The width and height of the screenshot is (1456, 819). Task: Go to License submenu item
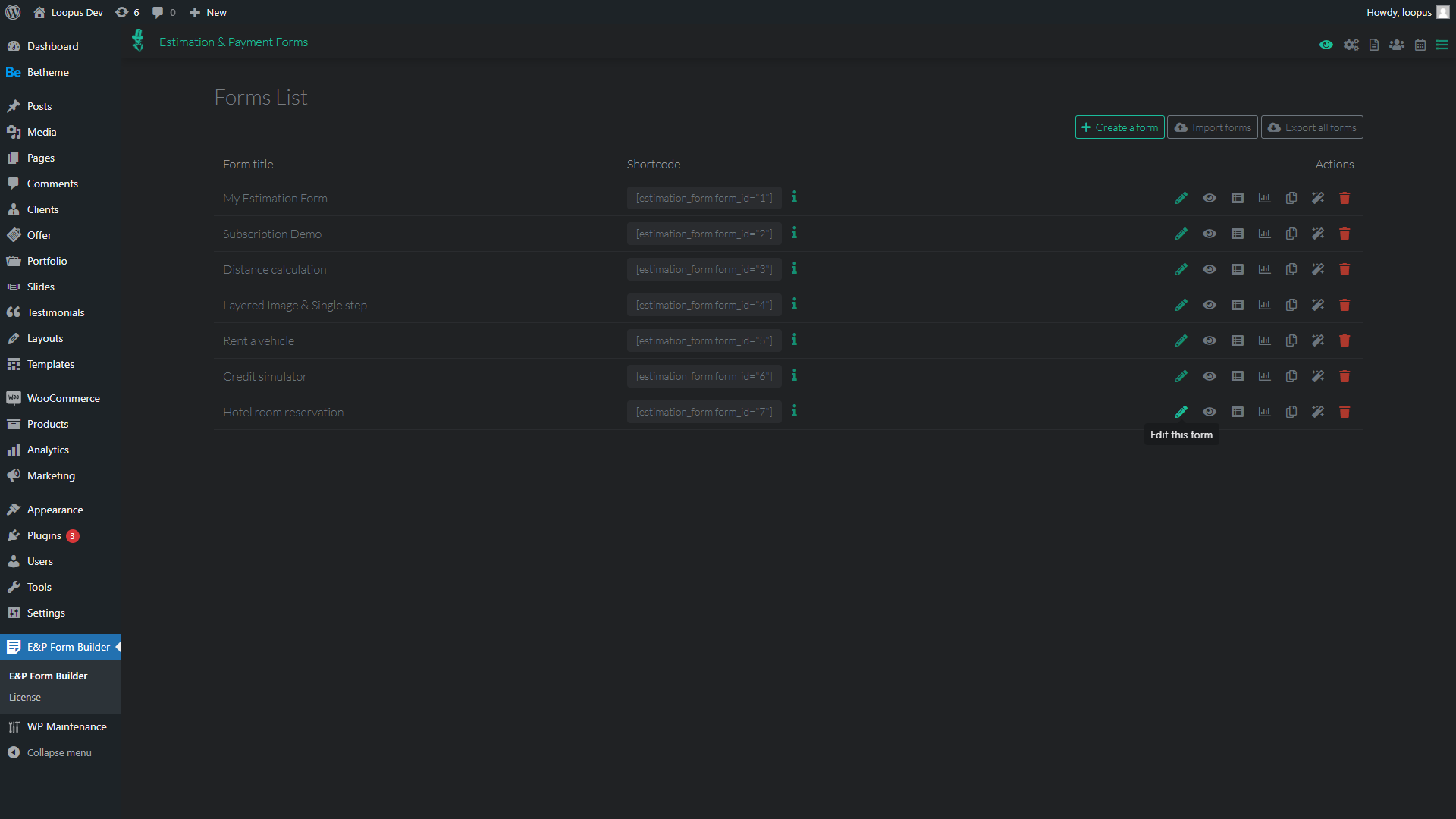point(25,697)
